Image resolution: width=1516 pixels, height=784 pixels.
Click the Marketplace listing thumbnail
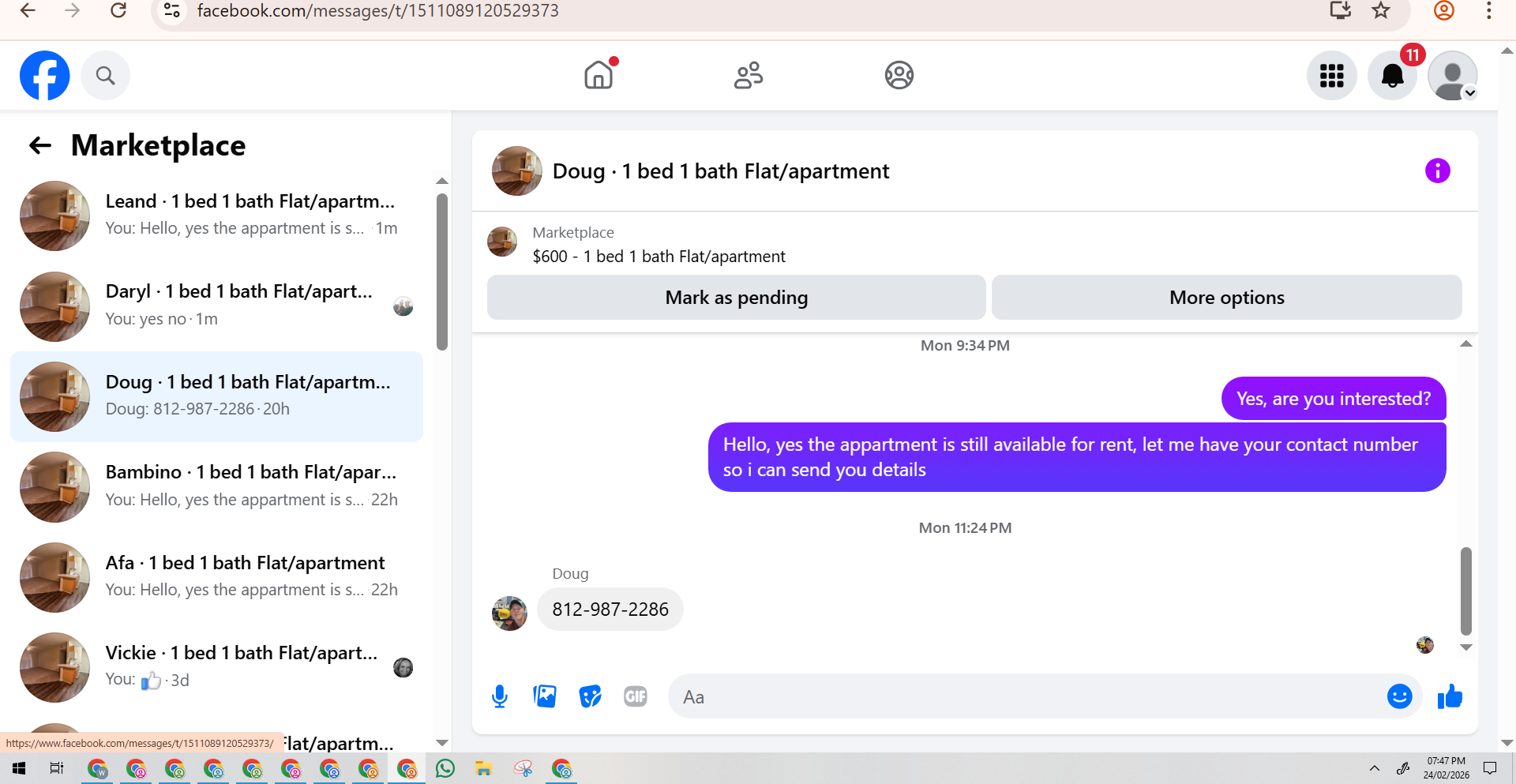click(502, 242)
